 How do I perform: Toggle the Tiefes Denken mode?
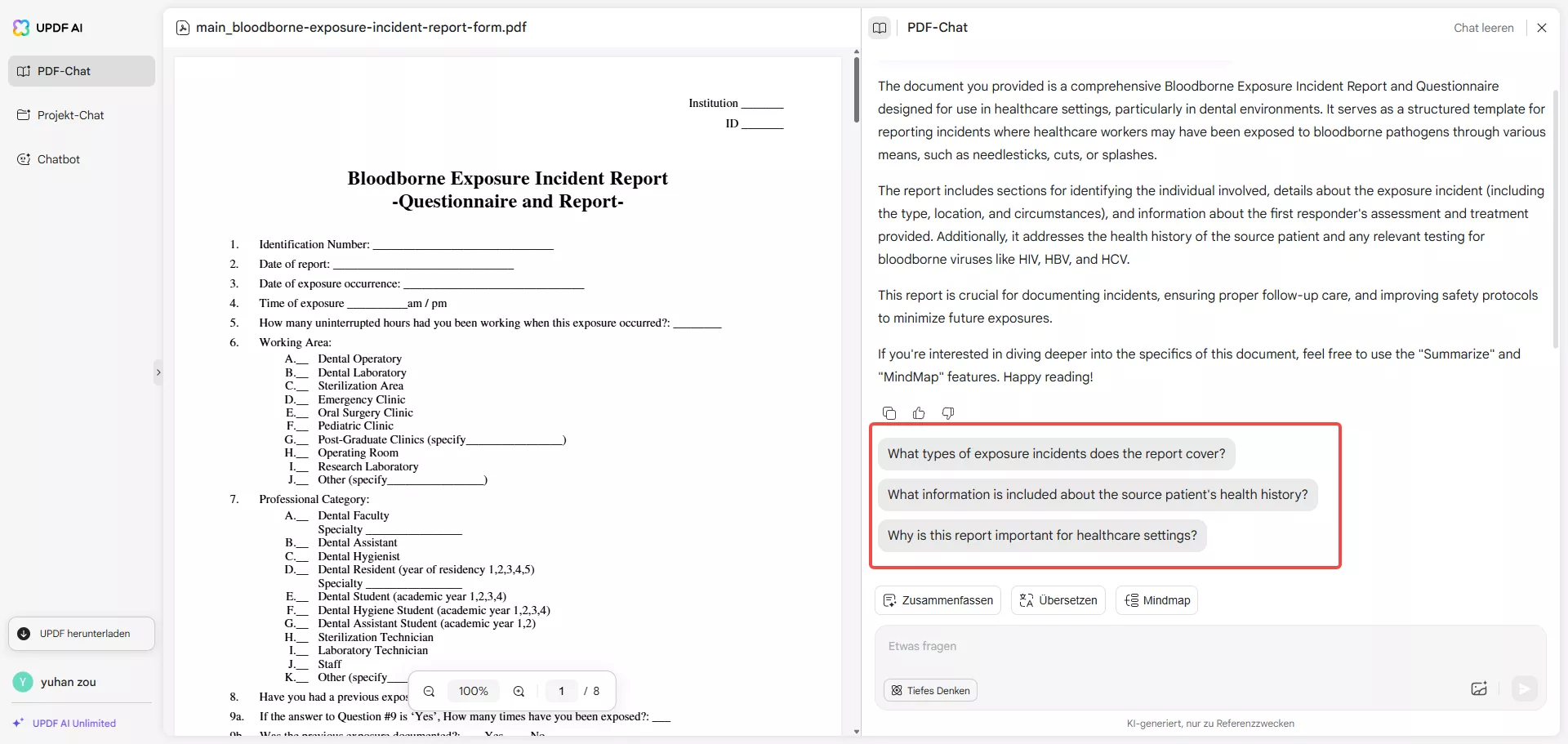click(x=931, y=691)
